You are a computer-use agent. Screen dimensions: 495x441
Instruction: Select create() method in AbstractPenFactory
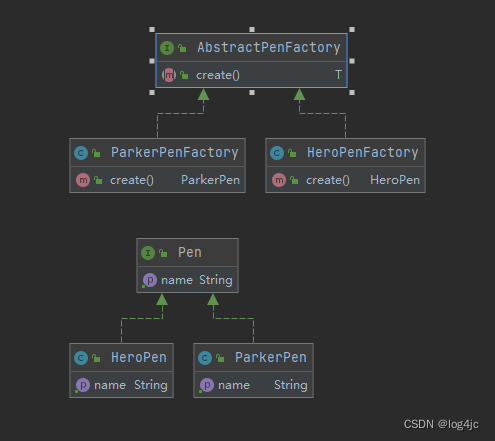point(218,75)
